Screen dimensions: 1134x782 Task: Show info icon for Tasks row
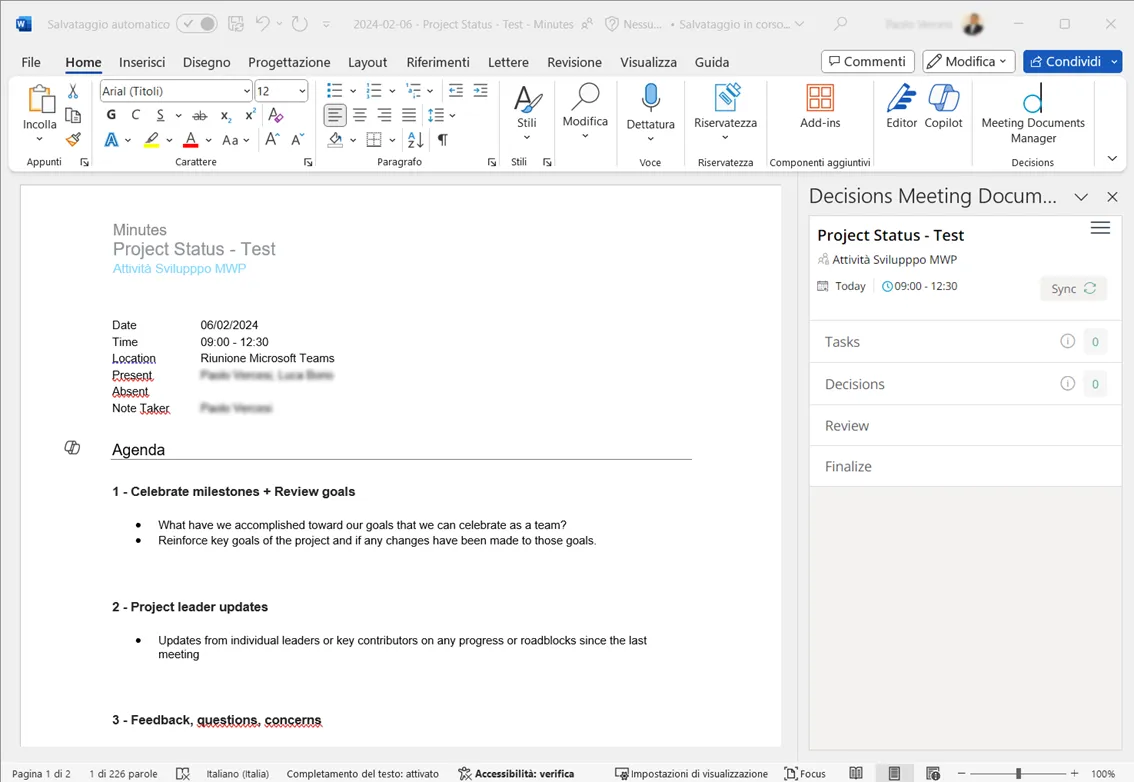pyautogui.click(x=1067, y=341)
